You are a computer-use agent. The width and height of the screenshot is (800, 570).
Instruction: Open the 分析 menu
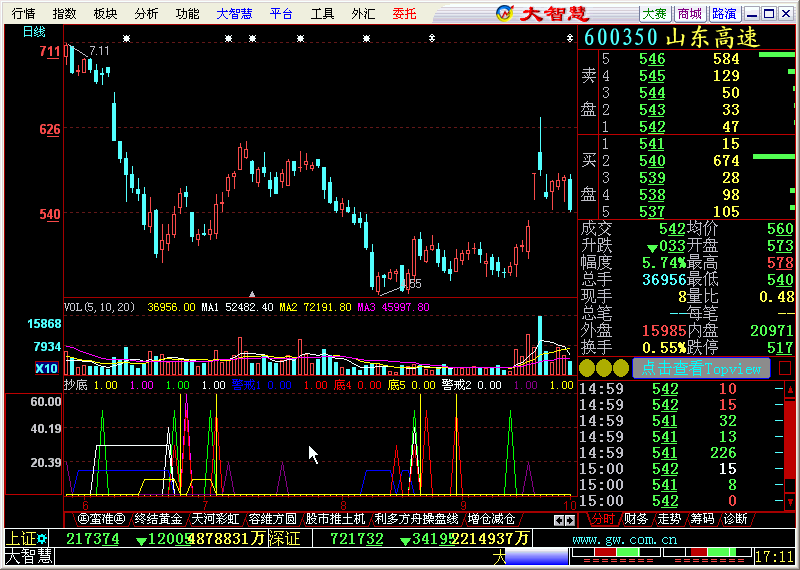146,13
